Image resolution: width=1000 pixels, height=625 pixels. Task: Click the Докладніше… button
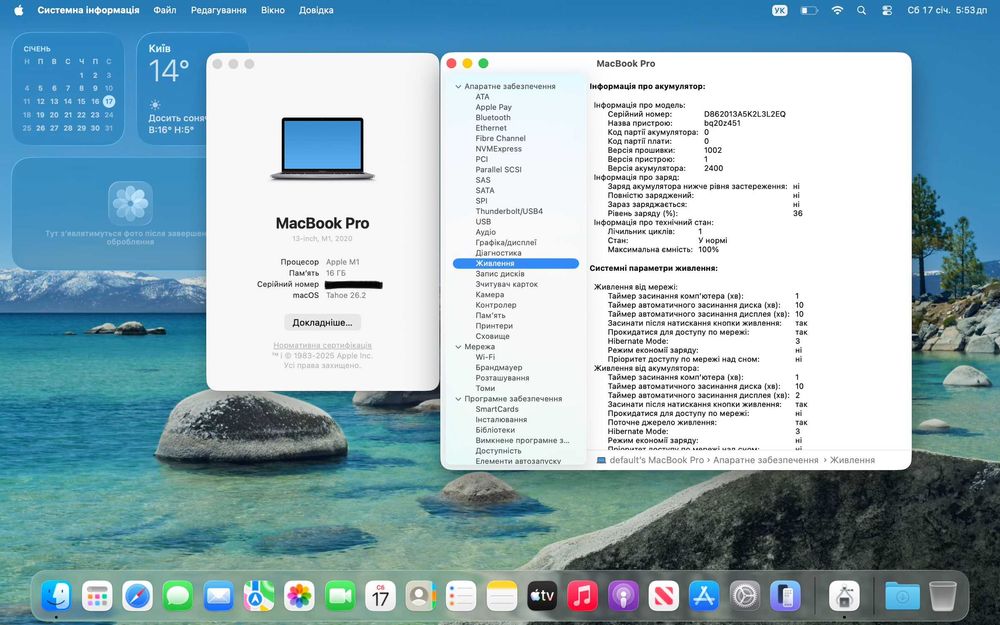(x=322, y=322)
